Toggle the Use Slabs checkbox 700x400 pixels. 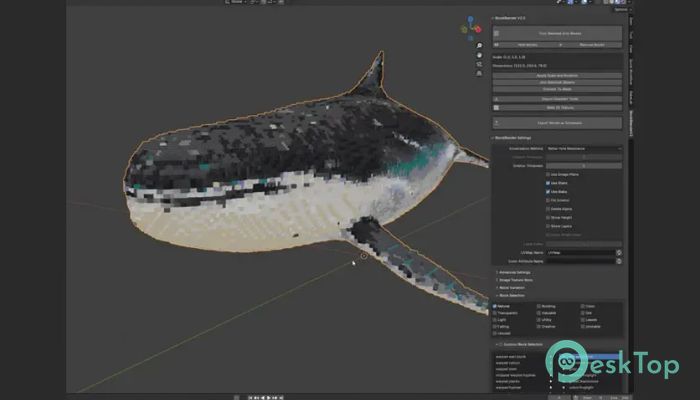[x=548, y=192]
